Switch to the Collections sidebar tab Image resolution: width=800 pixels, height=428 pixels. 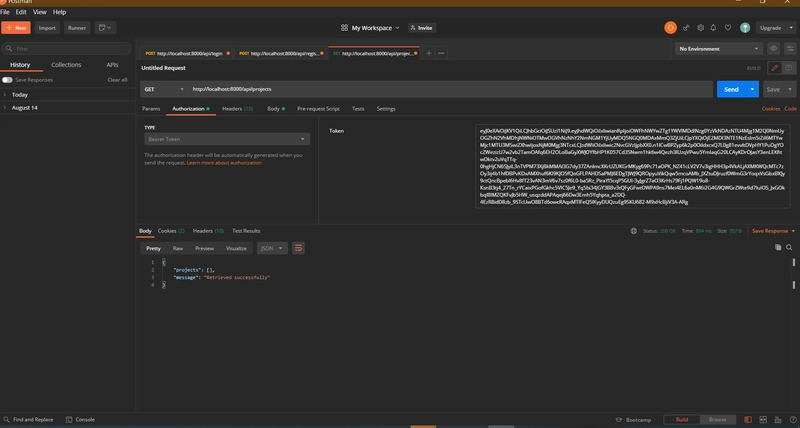[66, 65]
